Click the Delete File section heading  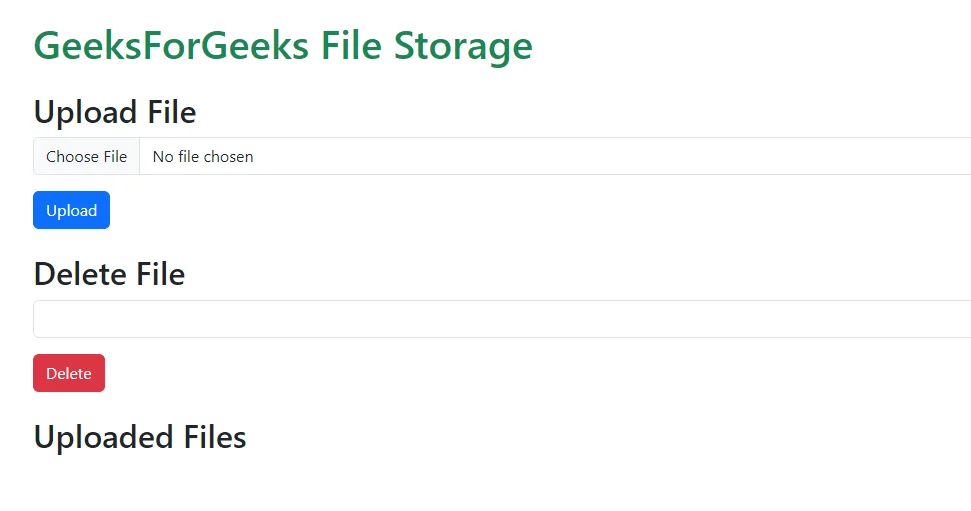[x=109, y=274]
